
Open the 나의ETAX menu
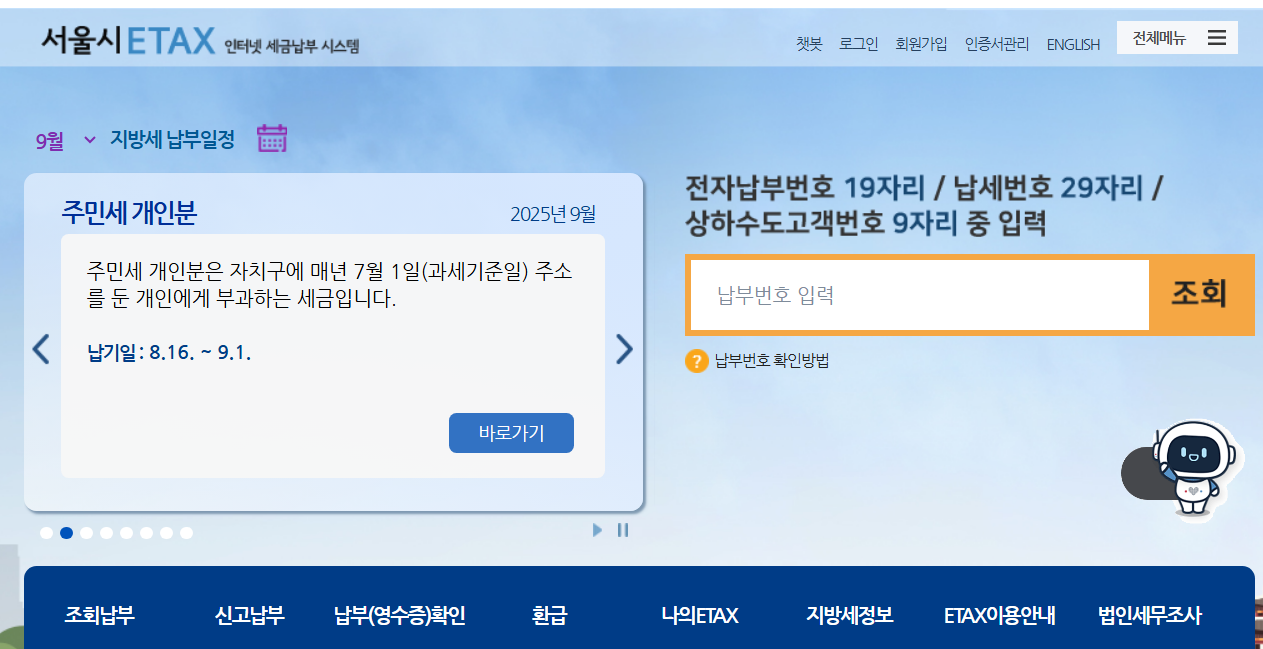click(700, 616)
